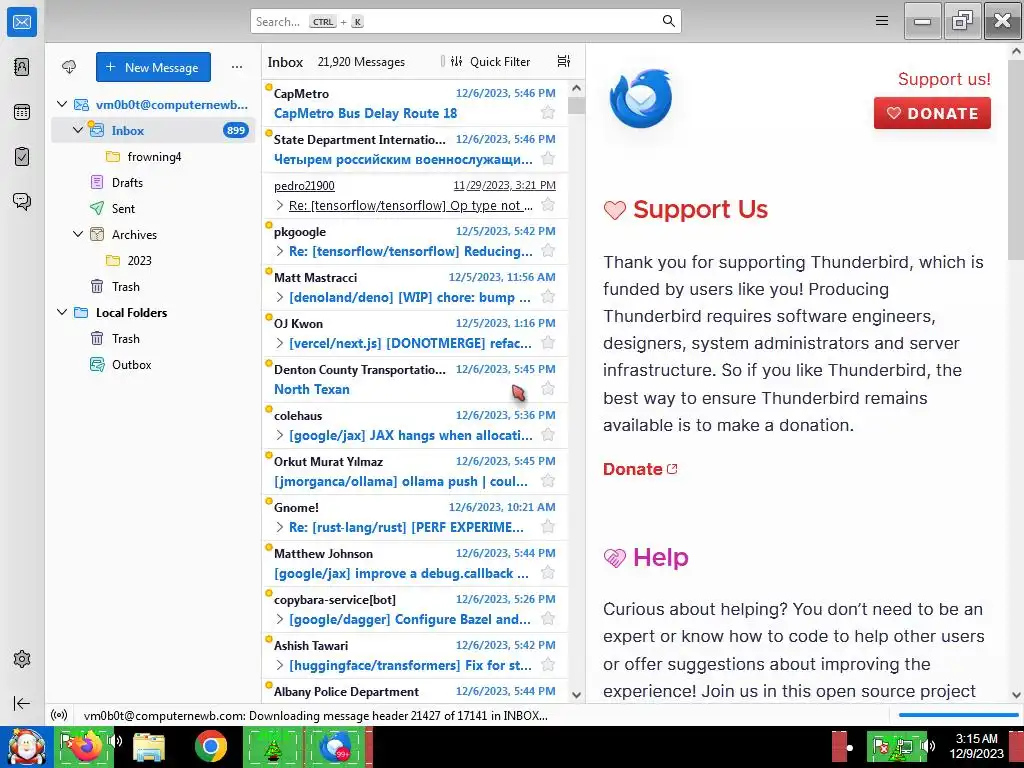Open the Albany Police Department message

(x=415, y=691)
